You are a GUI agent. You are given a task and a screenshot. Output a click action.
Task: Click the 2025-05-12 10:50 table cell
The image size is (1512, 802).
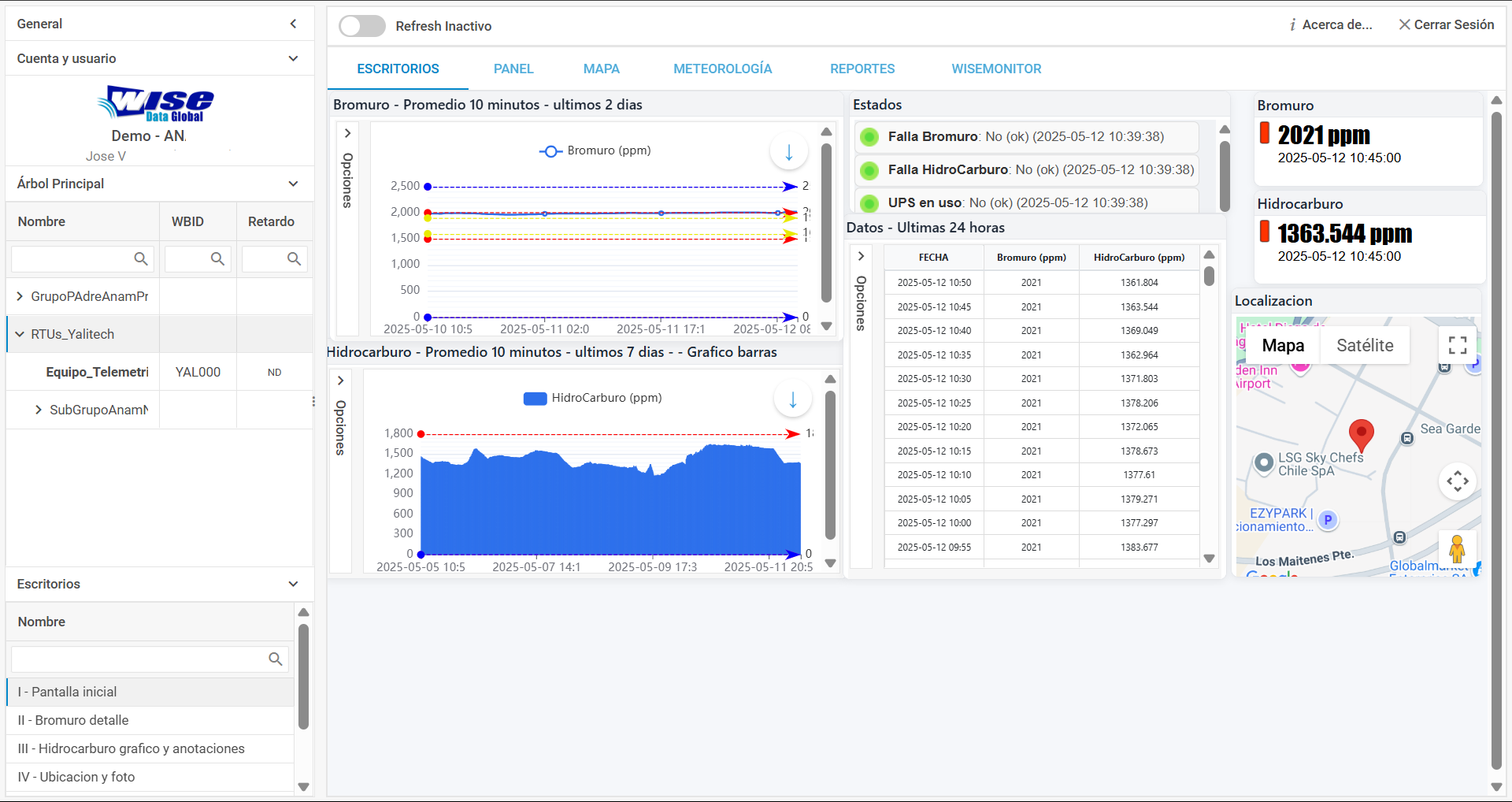click(934, 282)
